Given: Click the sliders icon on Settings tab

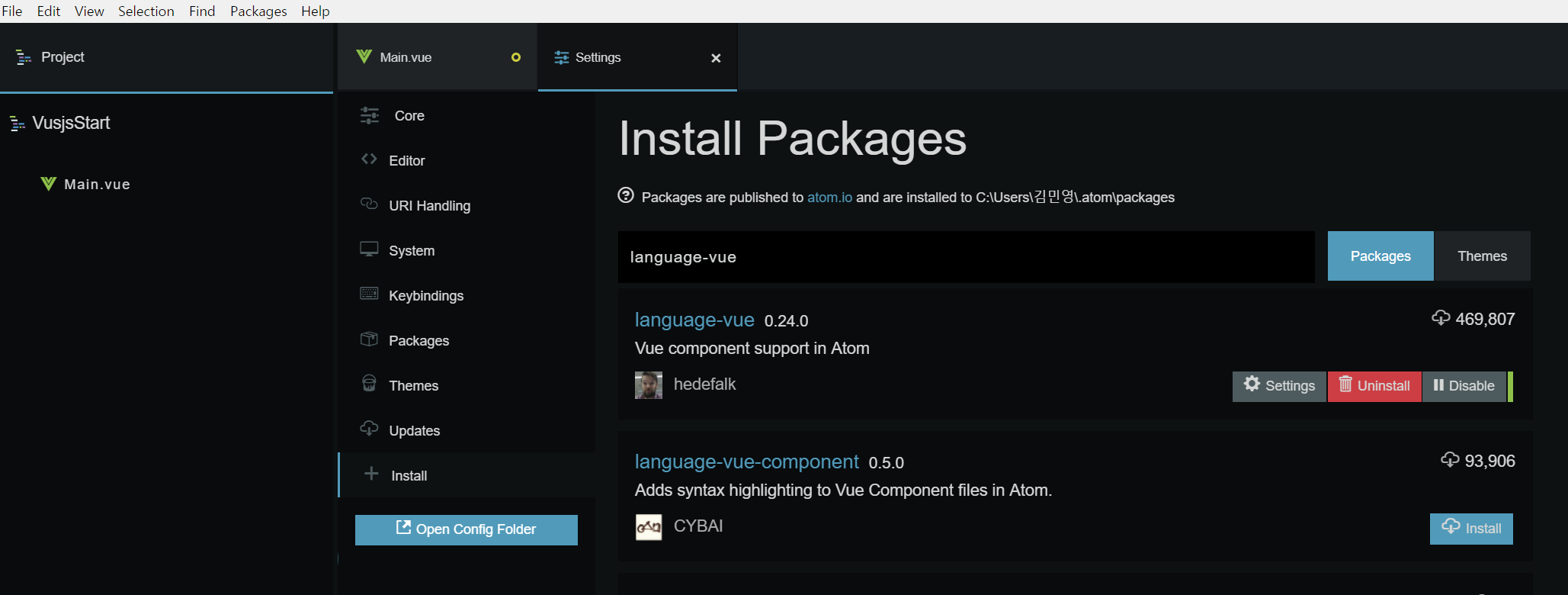Looking at the screenshot, I should (x=562, y=58).
